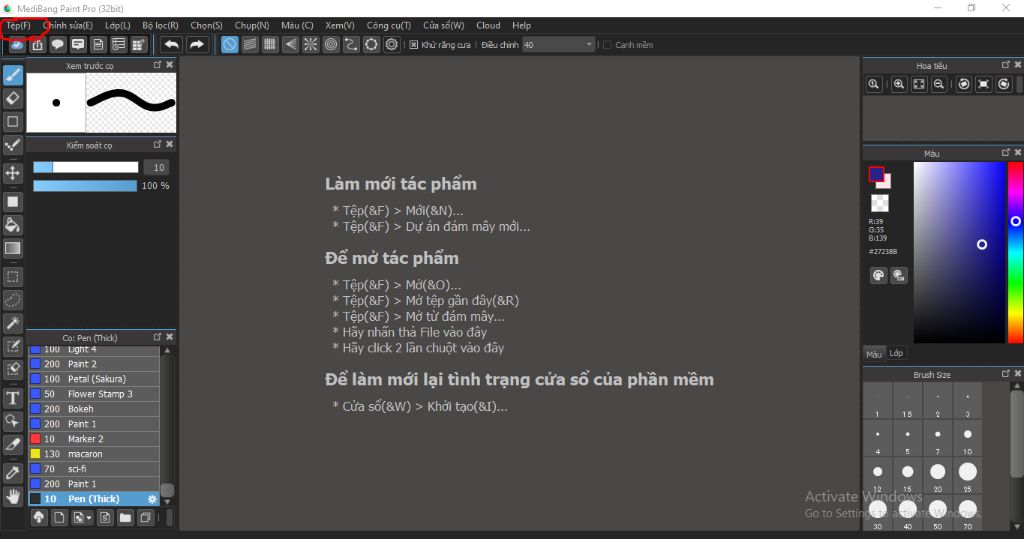Open add brush dropdown arrow
This screenshot has width=1024, height=539.
tap(89, 518)
